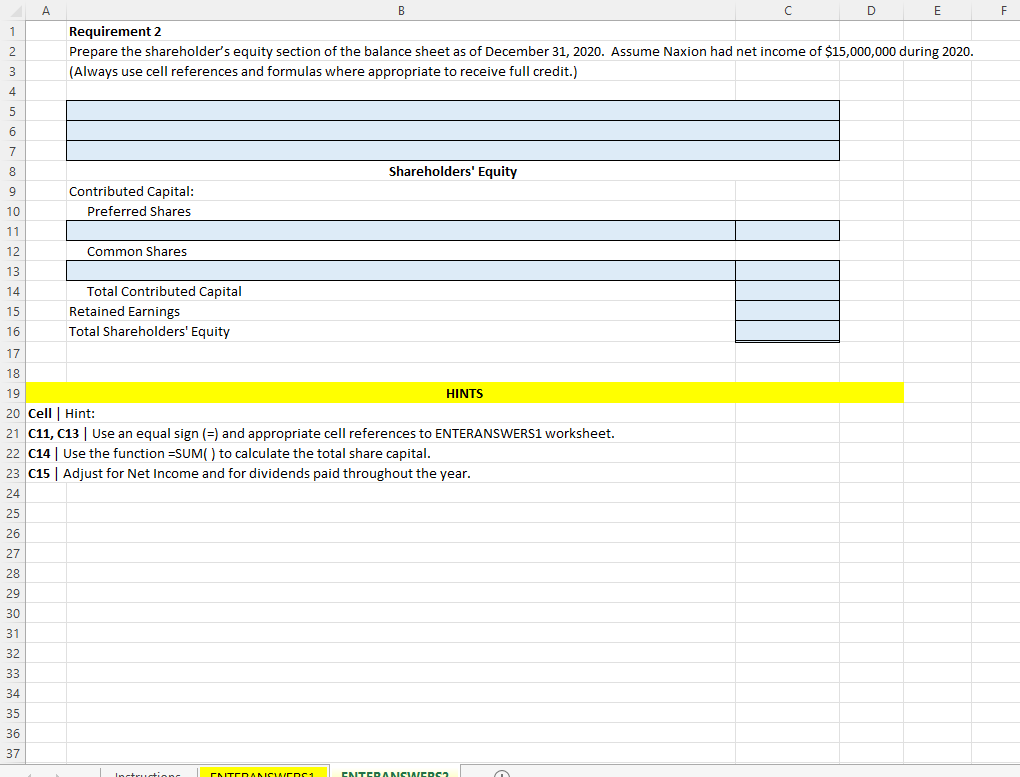Click the Total Shareholders' Equity amount cell C16

click(x=787, y=331)
